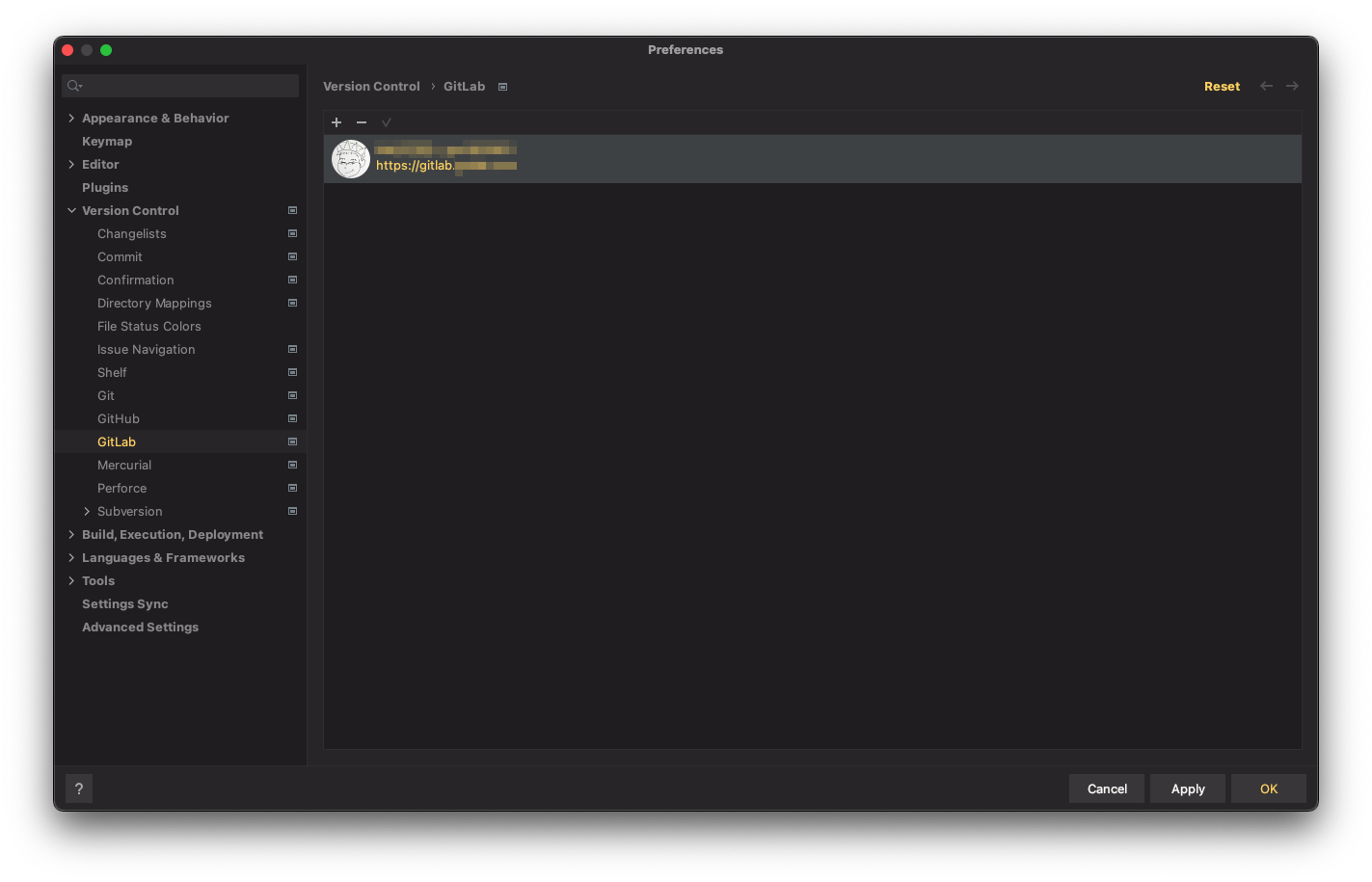Click project icon on Perforce row
This screenshot has height=882, width=1372.
pos(292,488)
